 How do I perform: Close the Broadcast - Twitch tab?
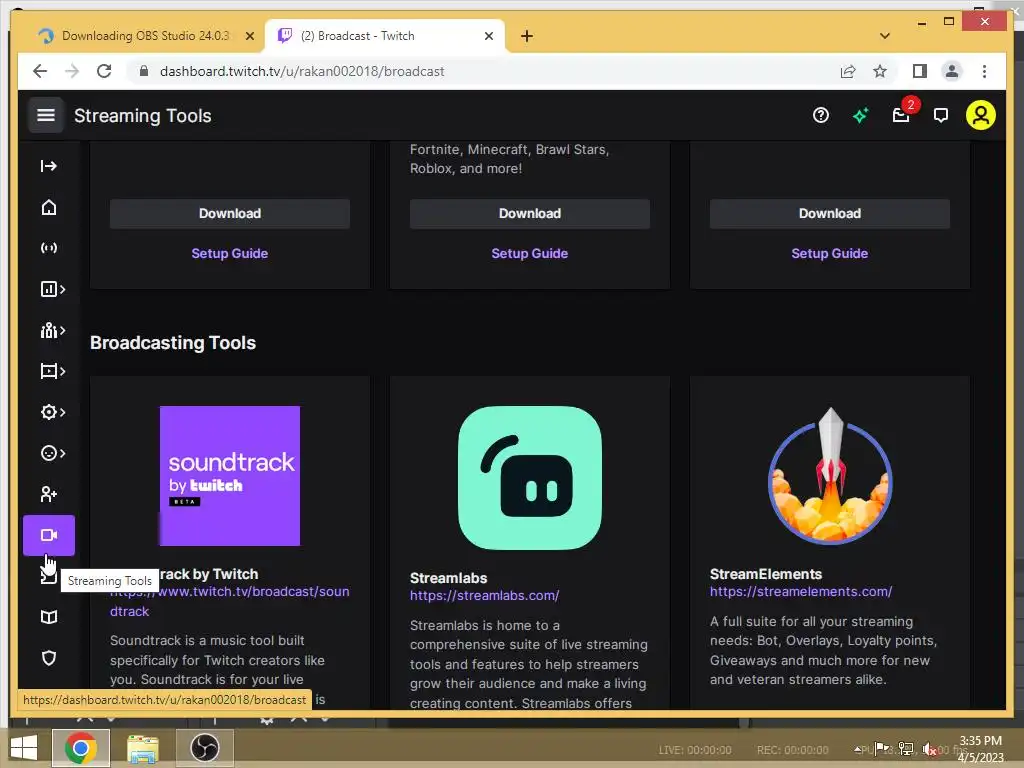(488, 37)
